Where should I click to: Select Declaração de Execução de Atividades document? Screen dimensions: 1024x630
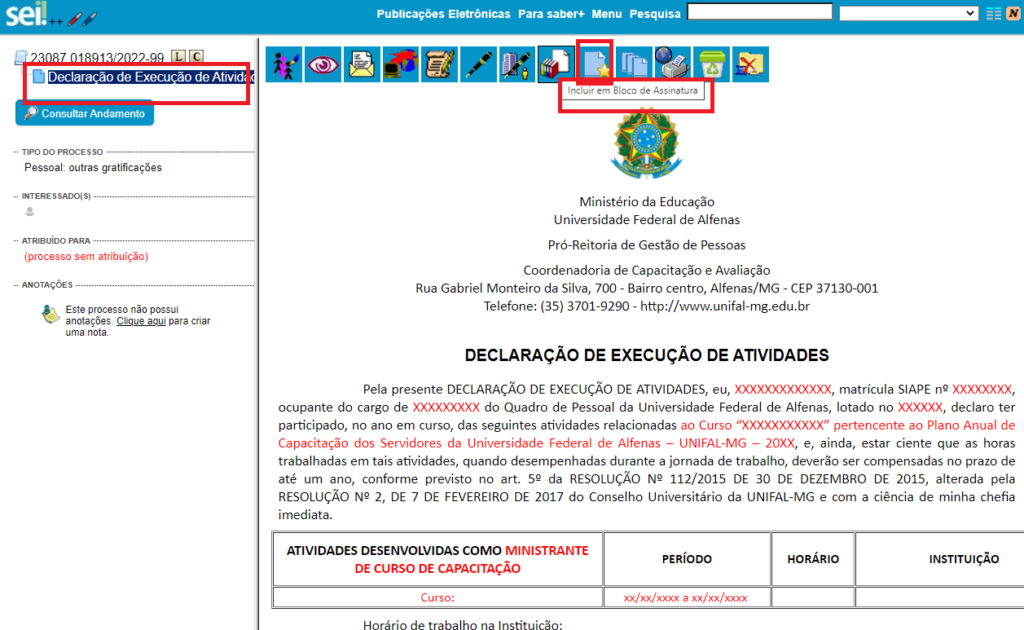point(150,77)
